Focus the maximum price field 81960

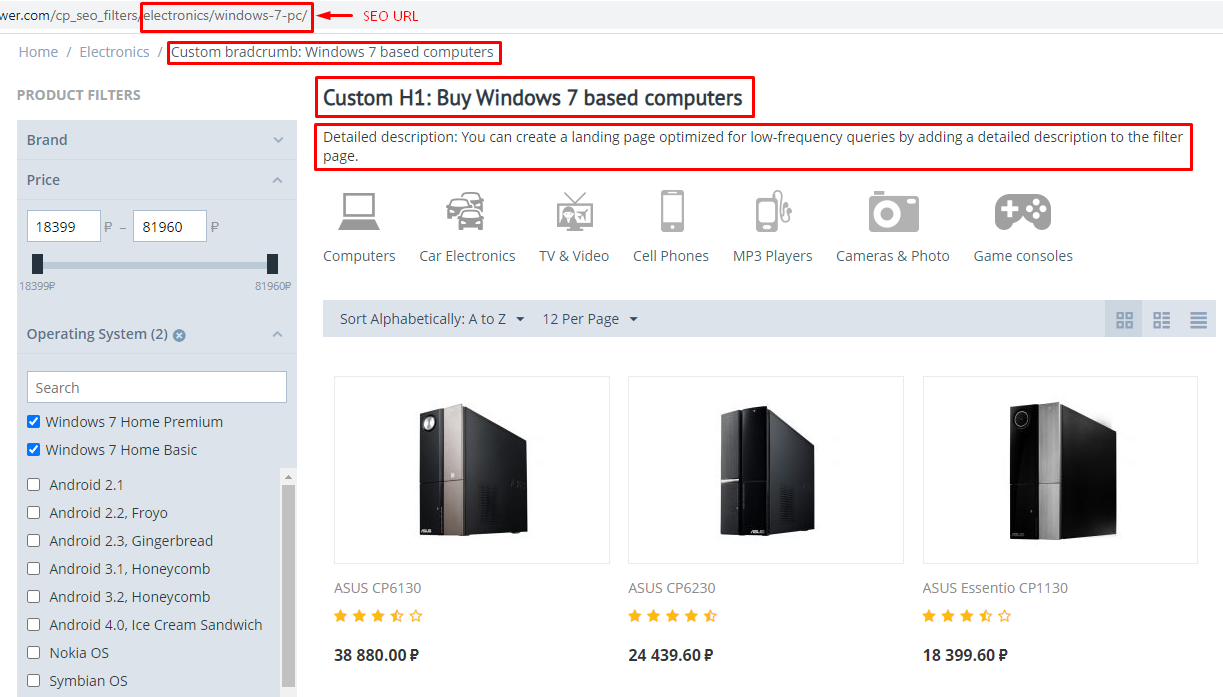tap(170, 227)
